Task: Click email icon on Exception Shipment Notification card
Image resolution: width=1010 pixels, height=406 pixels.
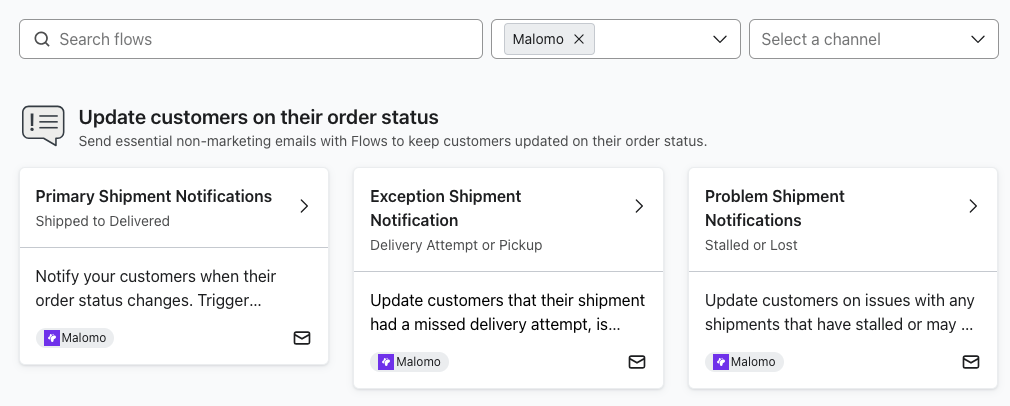Action: tap(637, 362)
